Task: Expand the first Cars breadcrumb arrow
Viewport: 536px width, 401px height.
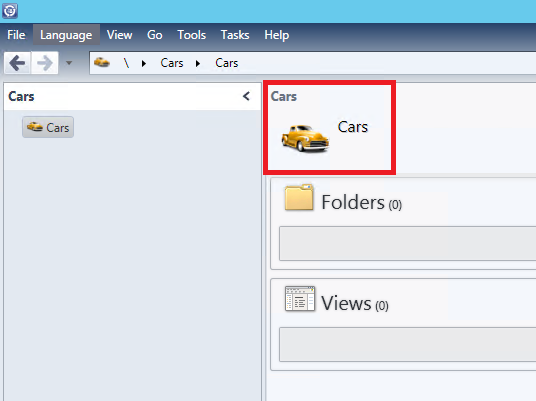Action: pyautogui.click(x=198, y=63)
